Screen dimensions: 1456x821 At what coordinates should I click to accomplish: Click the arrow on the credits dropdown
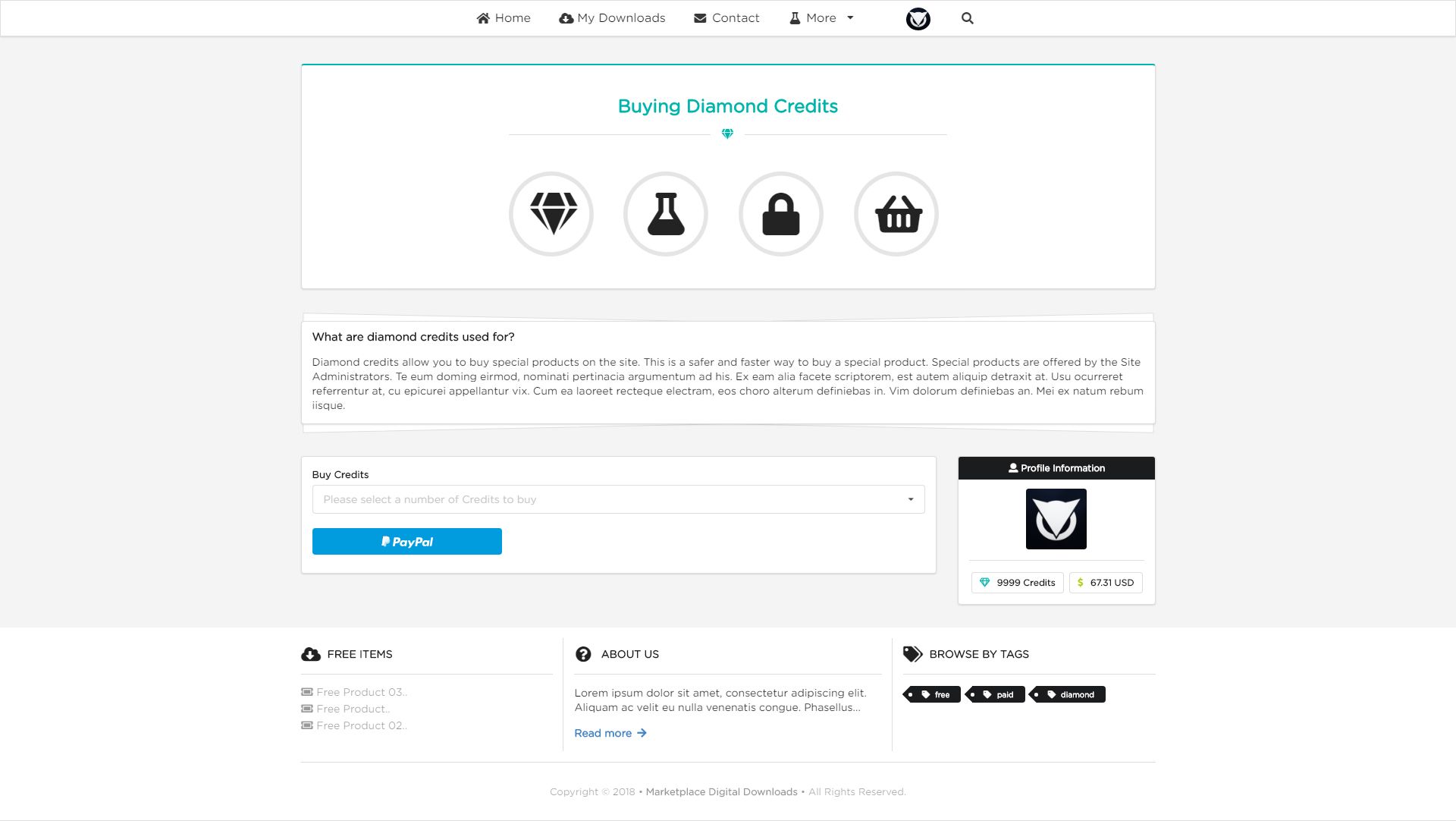click(x=910, y=499)
